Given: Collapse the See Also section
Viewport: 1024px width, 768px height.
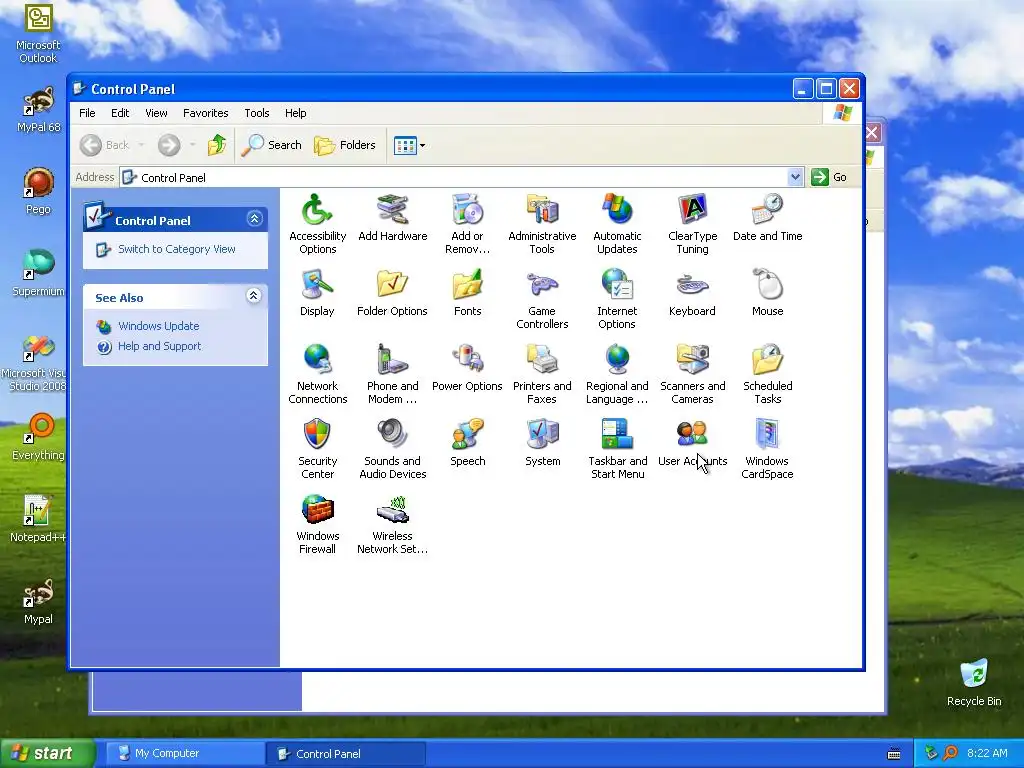Looking at the screenshot, I should (x=253, y=296).
